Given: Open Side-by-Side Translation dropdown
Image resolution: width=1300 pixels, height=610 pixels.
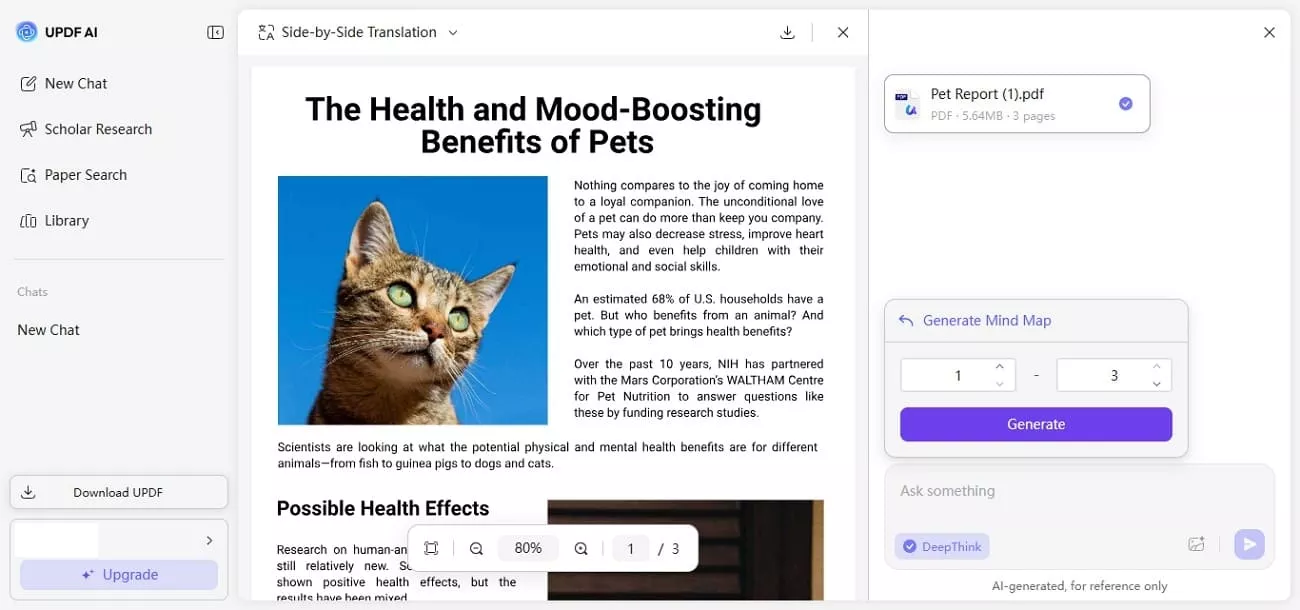Looking at the screenshot, I should pos(358,32).
